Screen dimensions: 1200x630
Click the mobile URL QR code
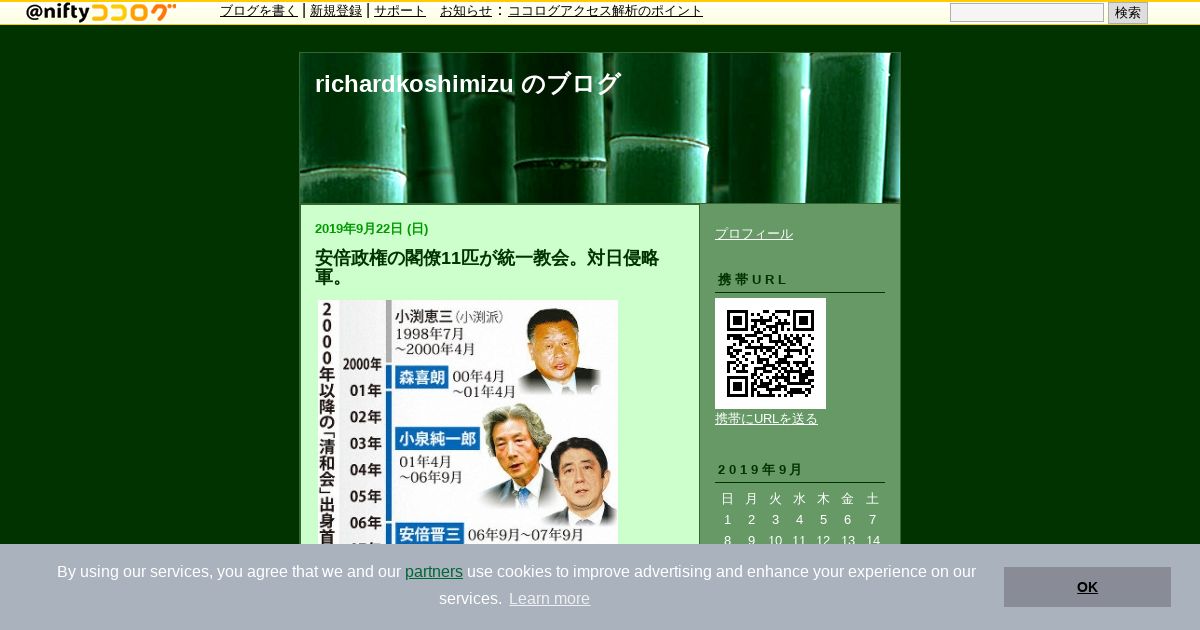[x=770, y=353]
